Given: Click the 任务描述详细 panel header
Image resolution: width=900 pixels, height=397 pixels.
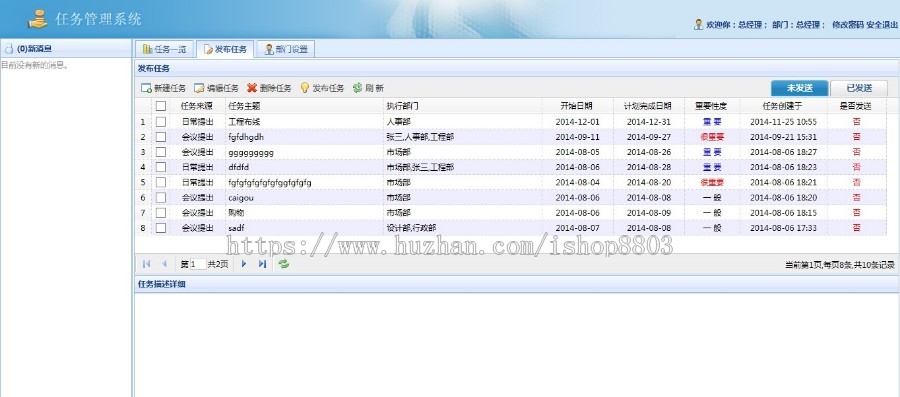Looking at the screenshot, I should 517,284.
